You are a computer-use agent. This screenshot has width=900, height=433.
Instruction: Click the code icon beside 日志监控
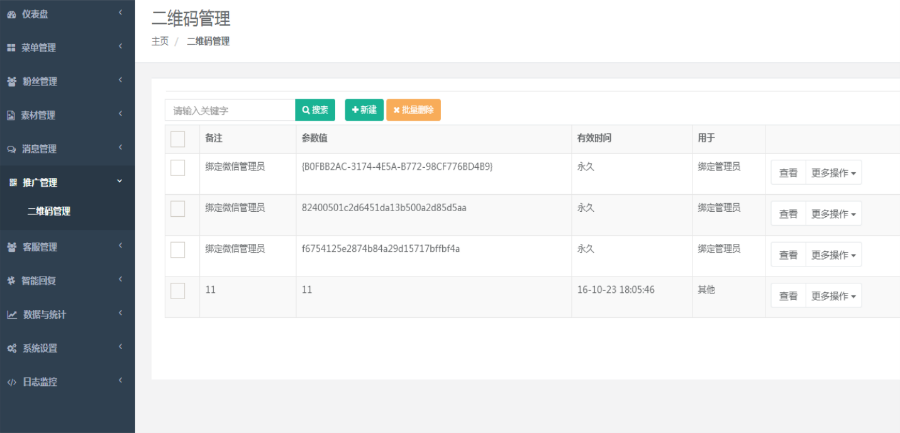11,382
